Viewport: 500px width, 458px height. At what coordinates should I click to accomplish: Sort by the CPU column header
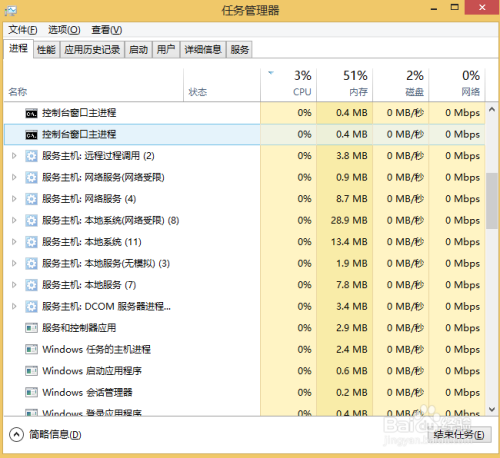pos(288,85)
